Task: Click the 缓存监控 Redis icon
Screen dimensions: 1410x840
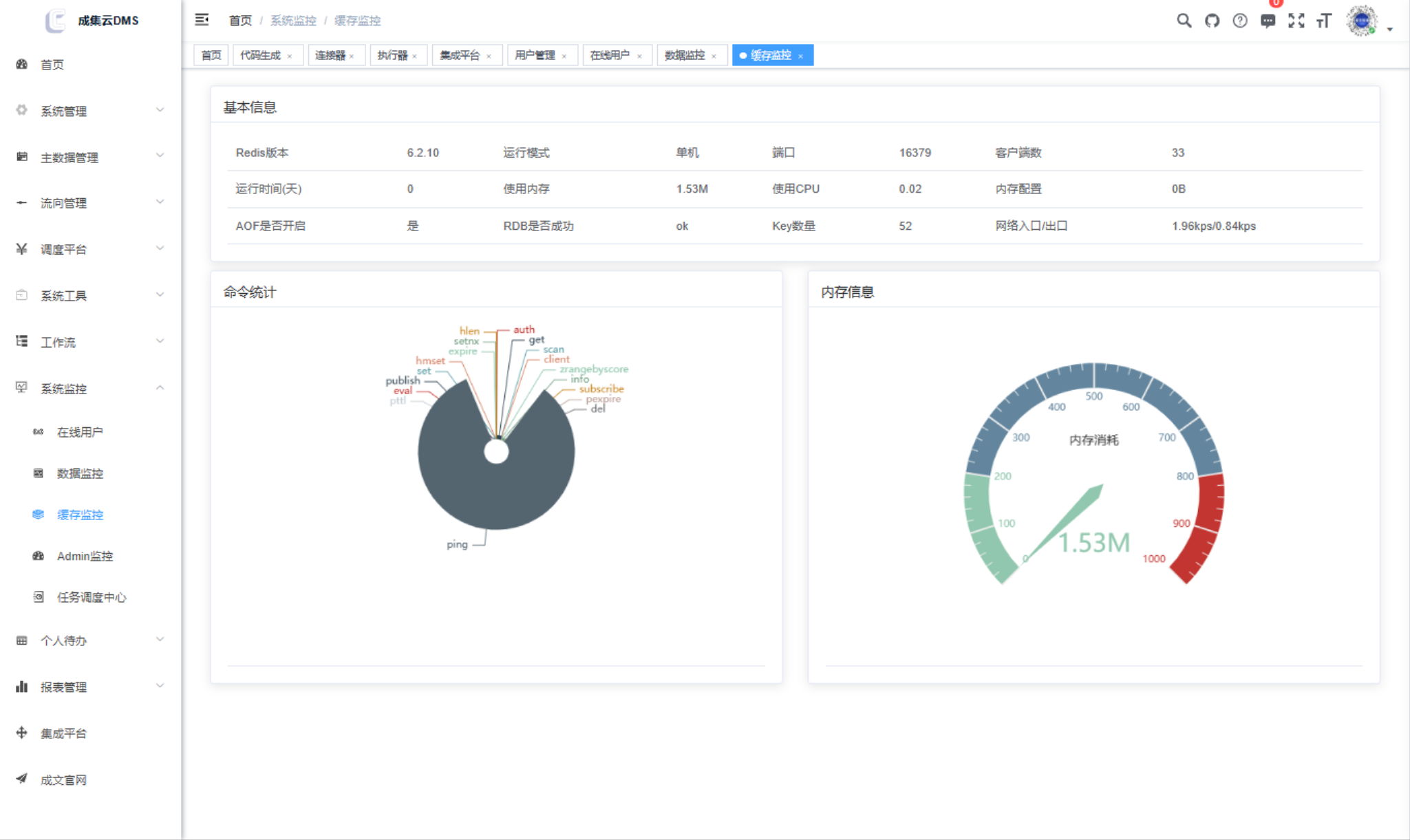Action: coord(39,515)
